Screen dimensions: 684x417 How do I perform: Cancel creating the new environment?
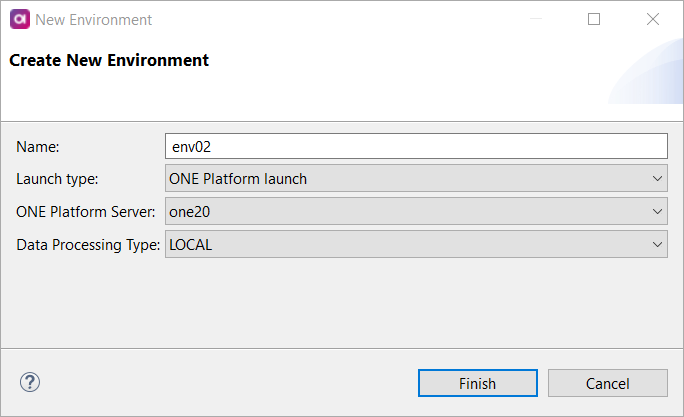pos(607,383)
